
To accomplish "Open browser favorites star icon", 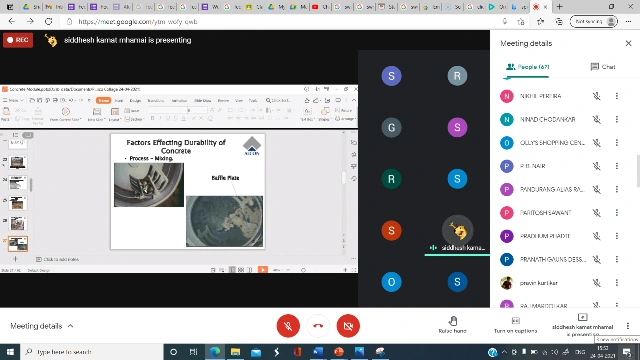I will click(x=540, y=21).
